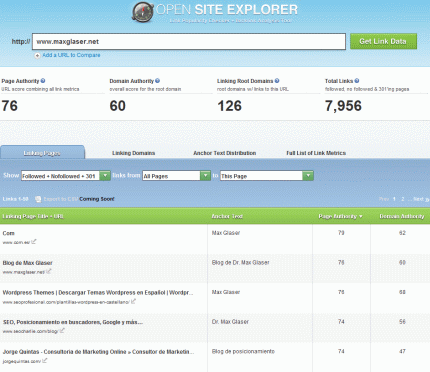Click the Next page link

[421, 199]
